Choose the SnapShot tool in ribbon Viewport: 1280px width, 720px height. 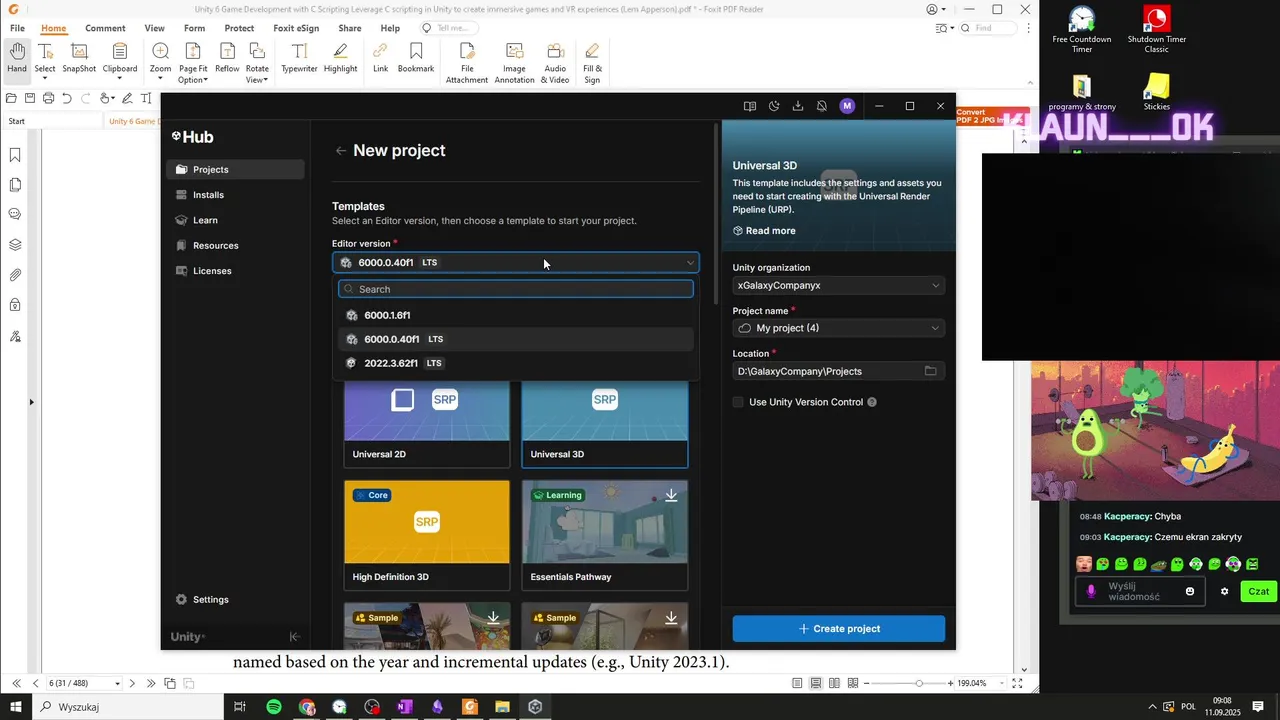click(79, 59)
